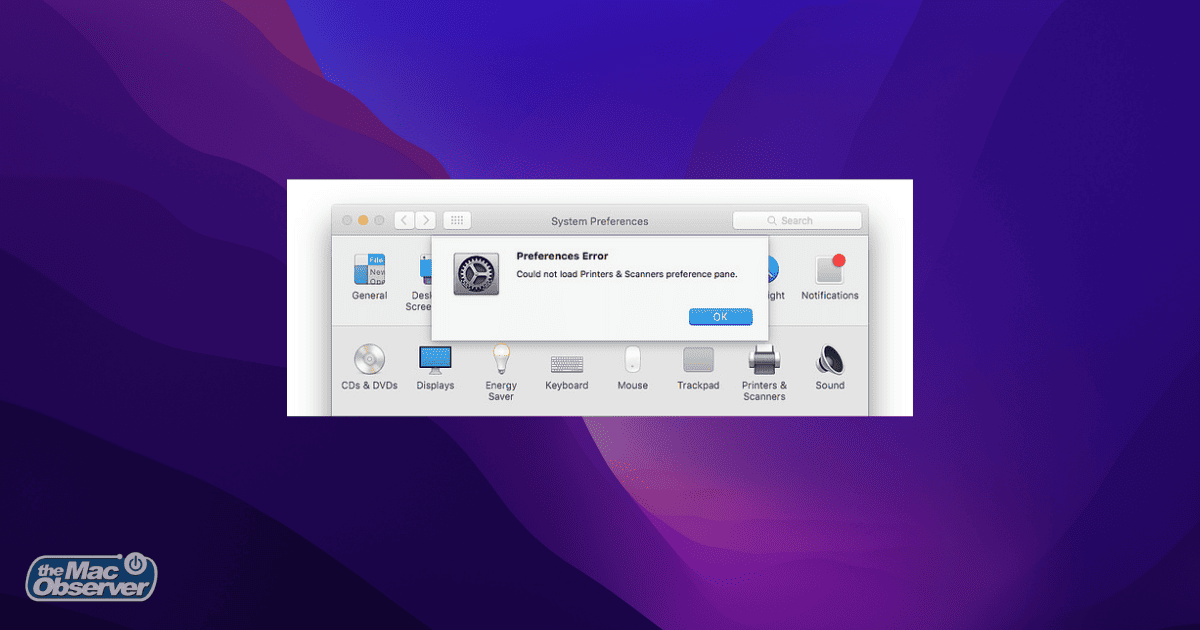This screenshot has height=630, width=1200.
Task: Open Printers & Scanners preferences
Action: coord(764,360)
